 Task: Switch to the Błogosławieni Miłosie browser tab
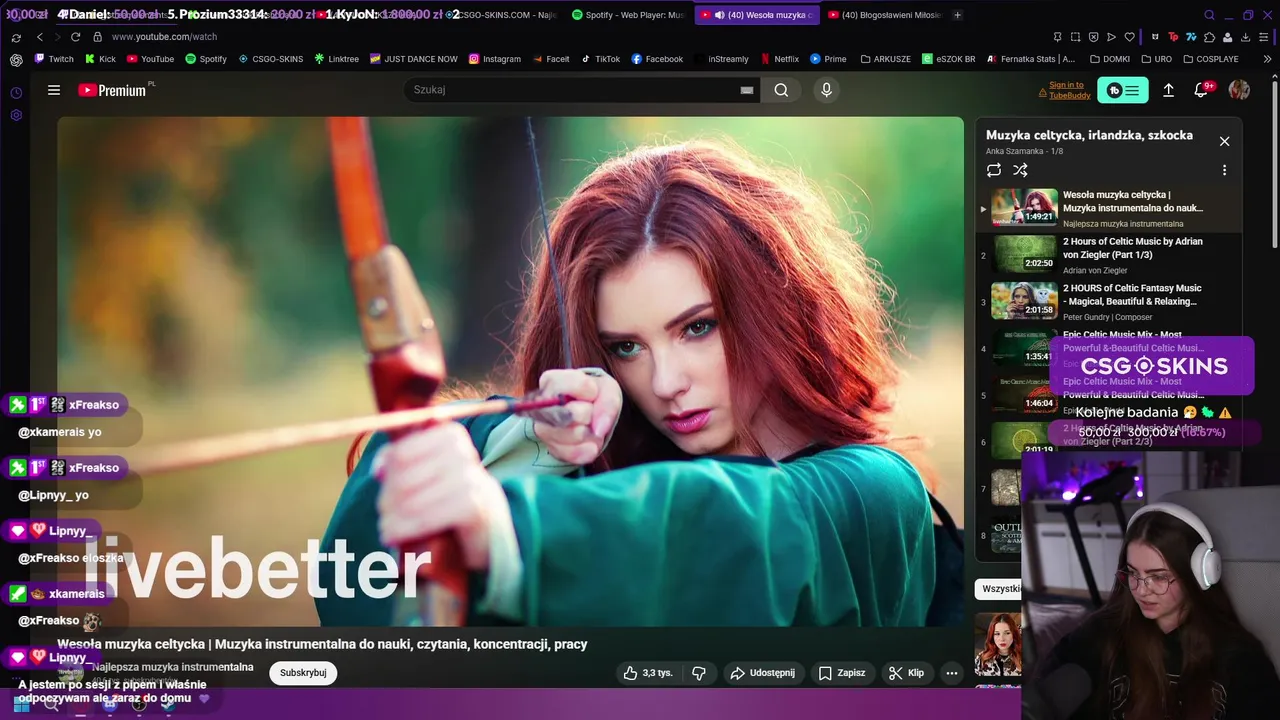point(884,15)
